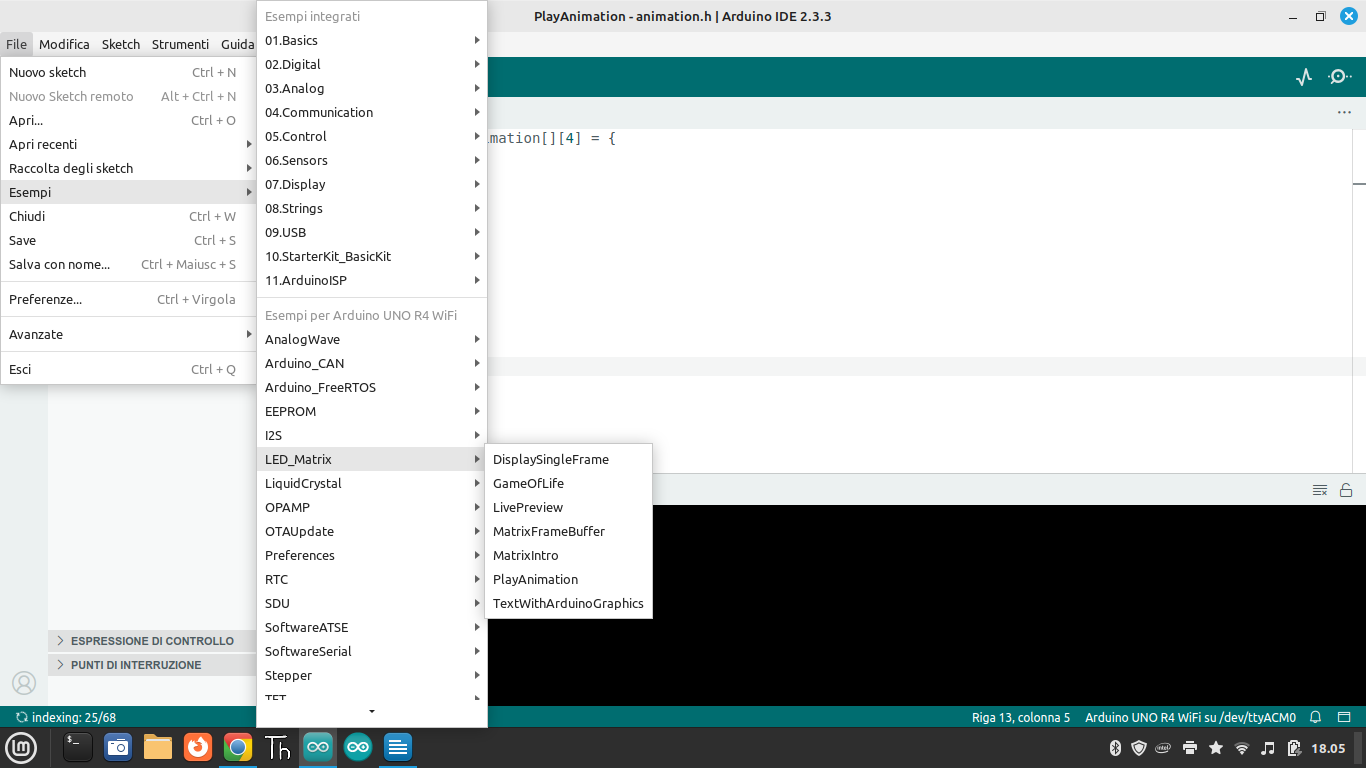The width and height of the screenshot is (1366, 768).
Task: Click the 18.05 clock in taskbar
Action: 1328,748
